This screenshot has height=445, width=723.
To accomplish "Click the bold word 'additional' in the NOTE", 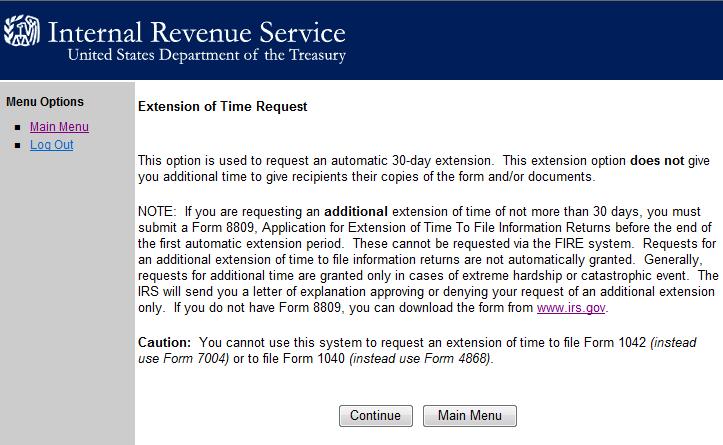I will [356, 212].
